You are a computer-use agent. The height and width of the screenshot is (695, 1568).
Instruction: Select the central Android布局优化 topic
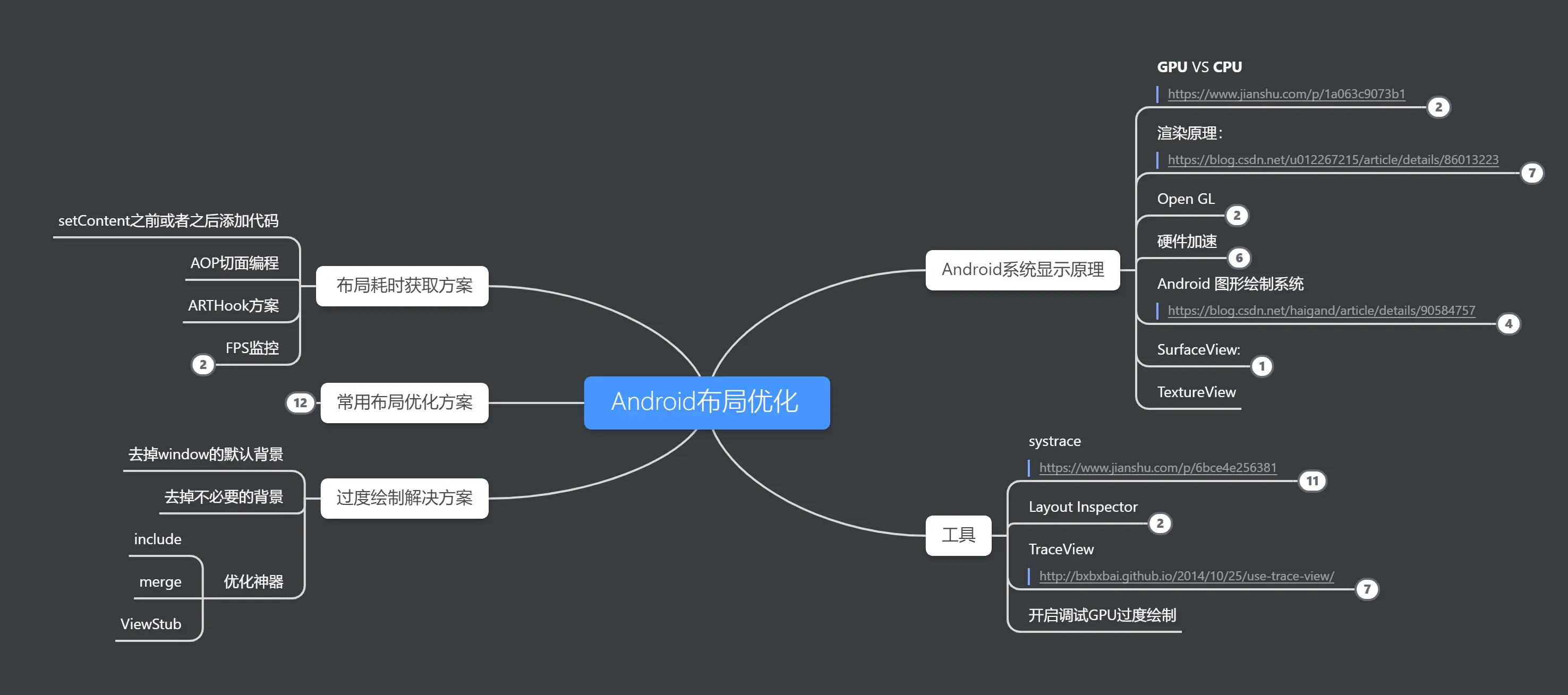point(706,402)
